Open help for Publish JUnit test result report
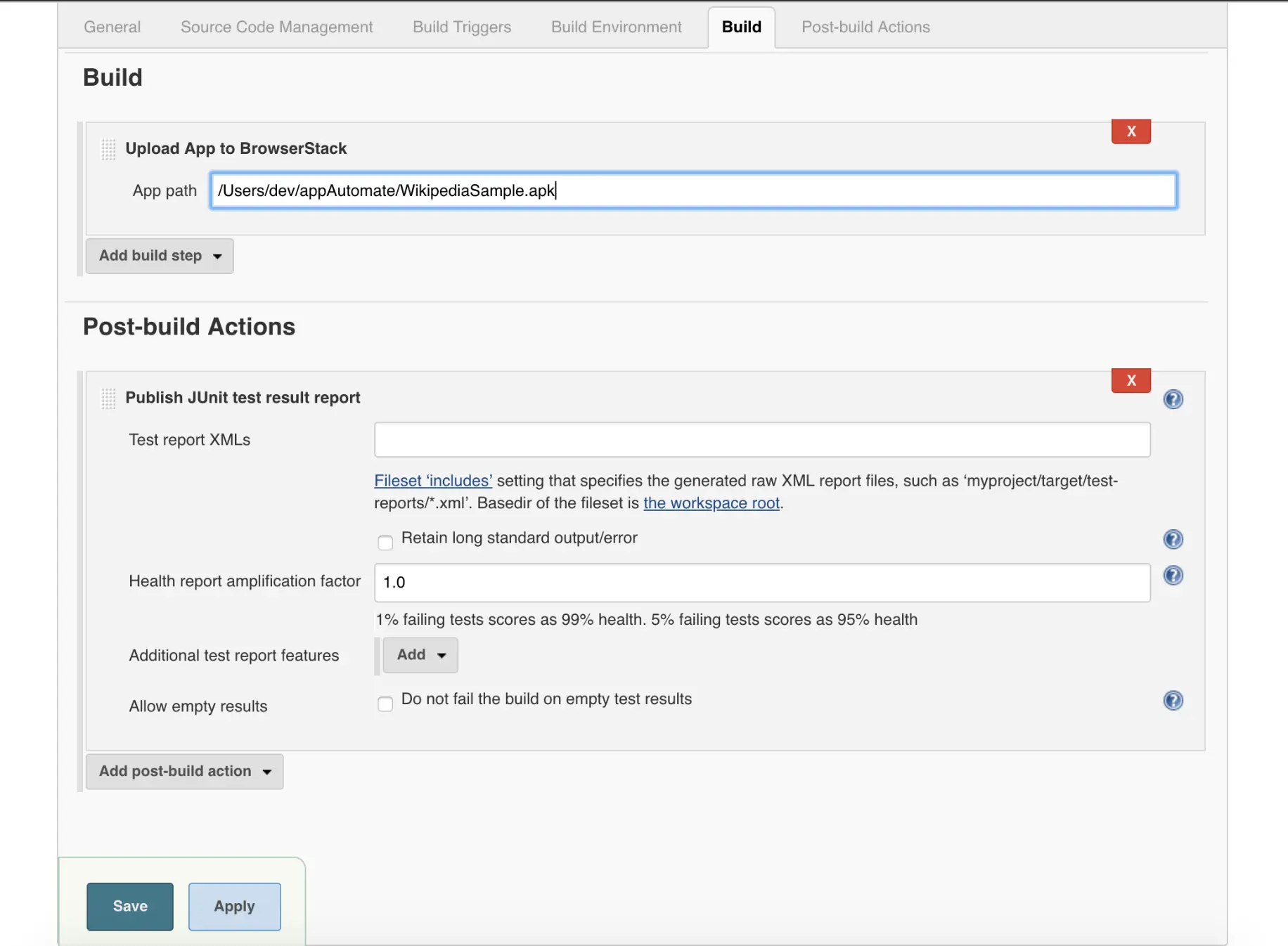 click(1173, 399)
